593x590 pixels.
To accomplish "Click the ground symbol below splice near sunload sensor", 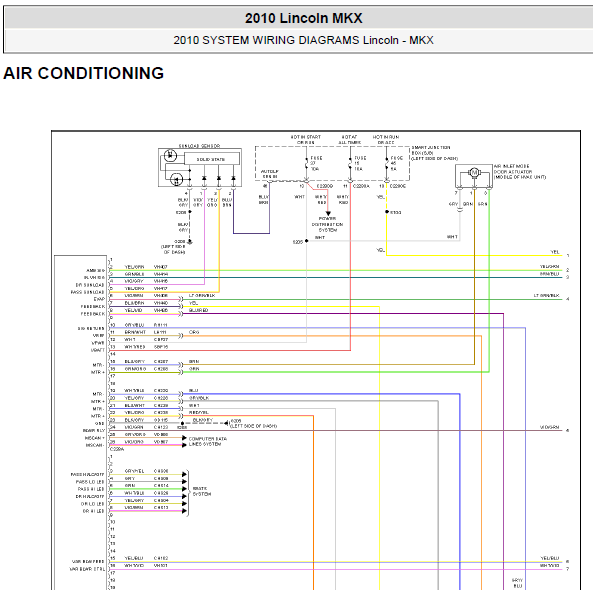I will (x=190, y=242).
